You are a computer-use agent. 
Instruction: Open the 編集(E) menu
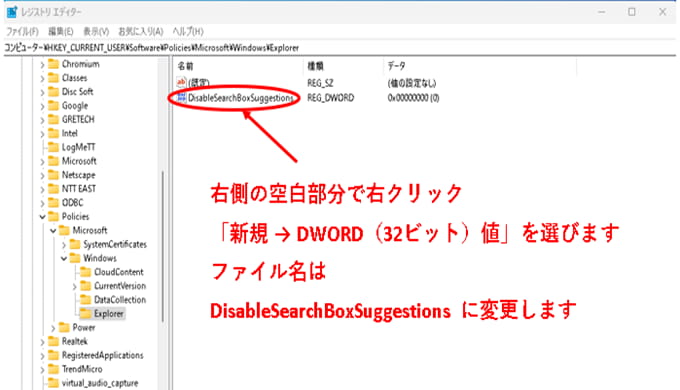coord(61,32)
